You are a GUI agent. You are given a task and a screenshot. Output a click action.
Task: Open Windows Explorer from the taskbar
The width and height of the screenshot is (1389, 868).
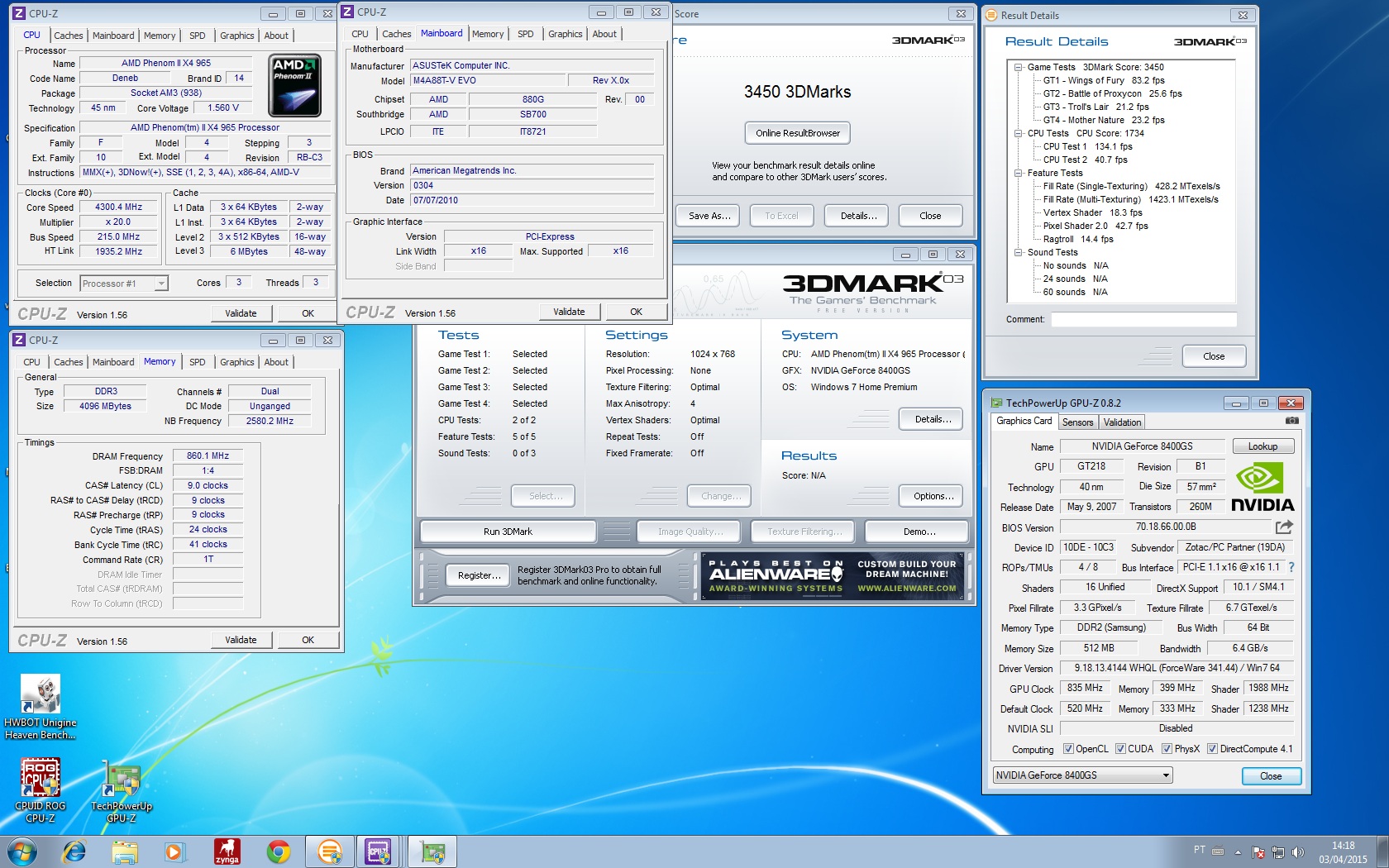pyautogui.click(x=125, y=851)
